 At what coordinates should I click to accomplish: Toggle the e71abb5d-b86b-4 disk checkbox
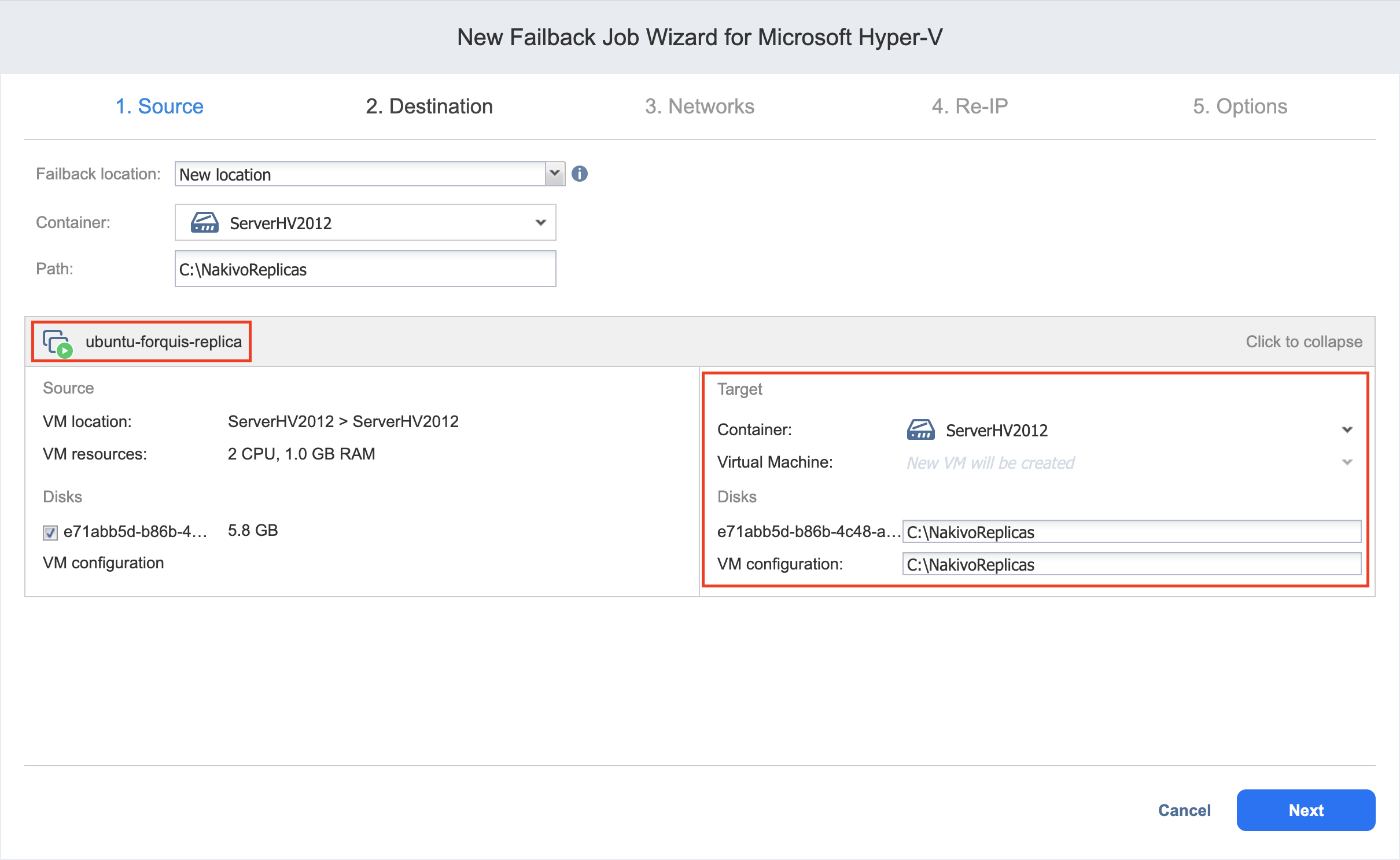click(50, 532)
